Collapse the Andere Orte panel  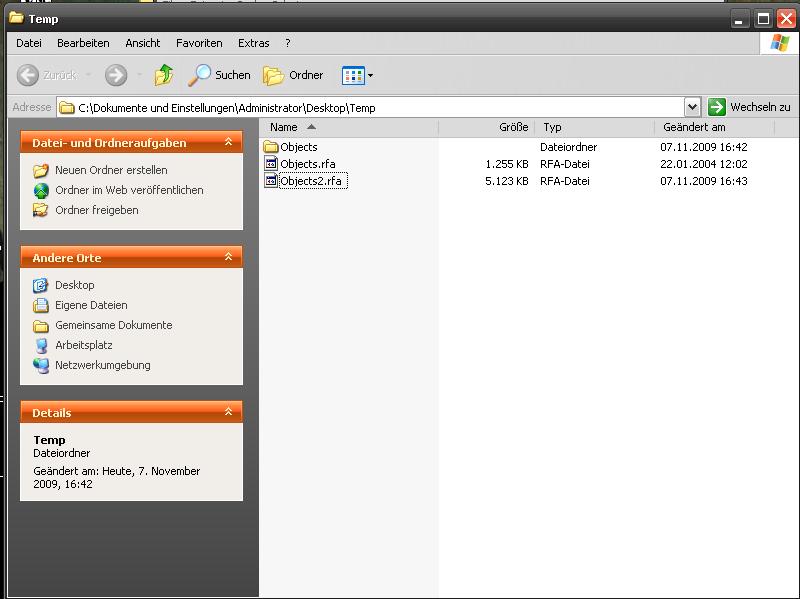tap(229, 257)
